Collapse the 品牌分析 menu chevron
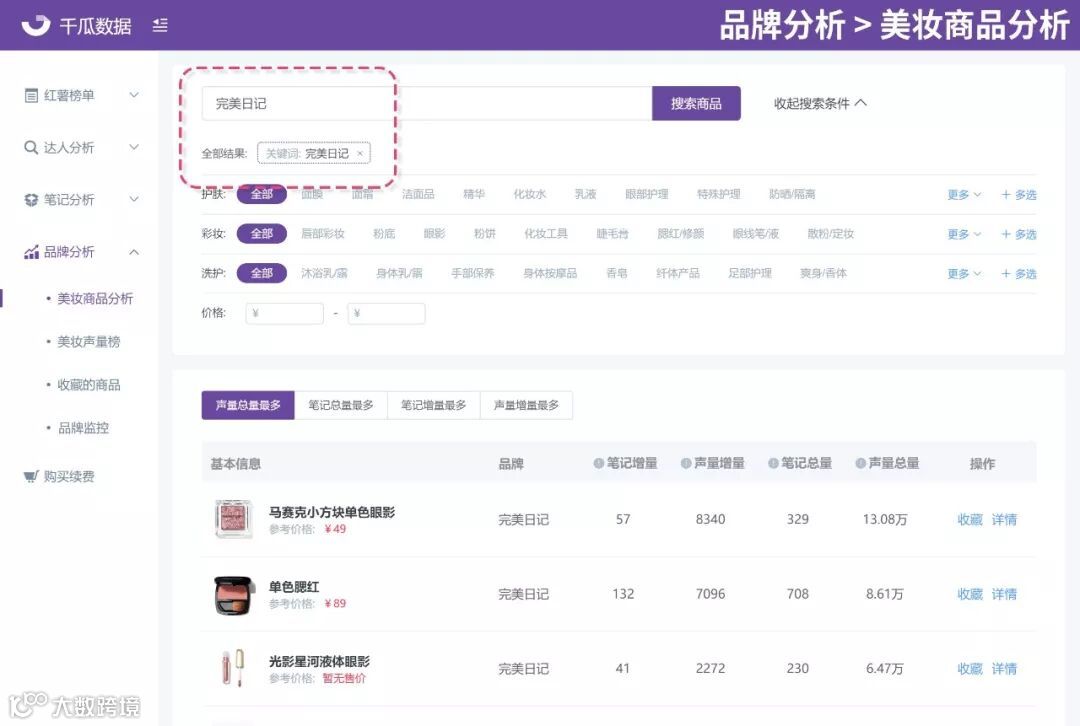Screen dimensions: 1080x726 coord(134,252)
